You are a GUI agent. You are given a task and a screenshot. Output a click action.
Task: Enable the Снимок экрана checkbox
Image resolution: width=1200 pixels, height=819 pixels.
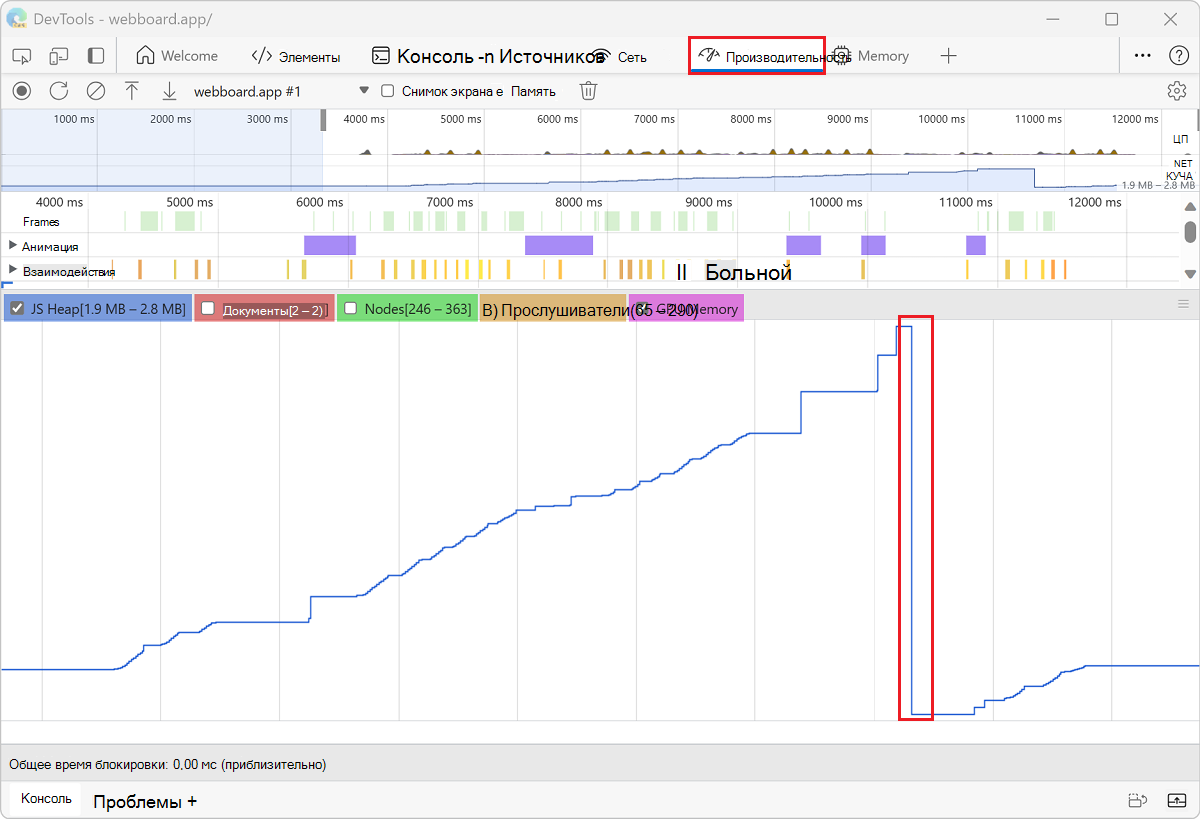(388, 91)
